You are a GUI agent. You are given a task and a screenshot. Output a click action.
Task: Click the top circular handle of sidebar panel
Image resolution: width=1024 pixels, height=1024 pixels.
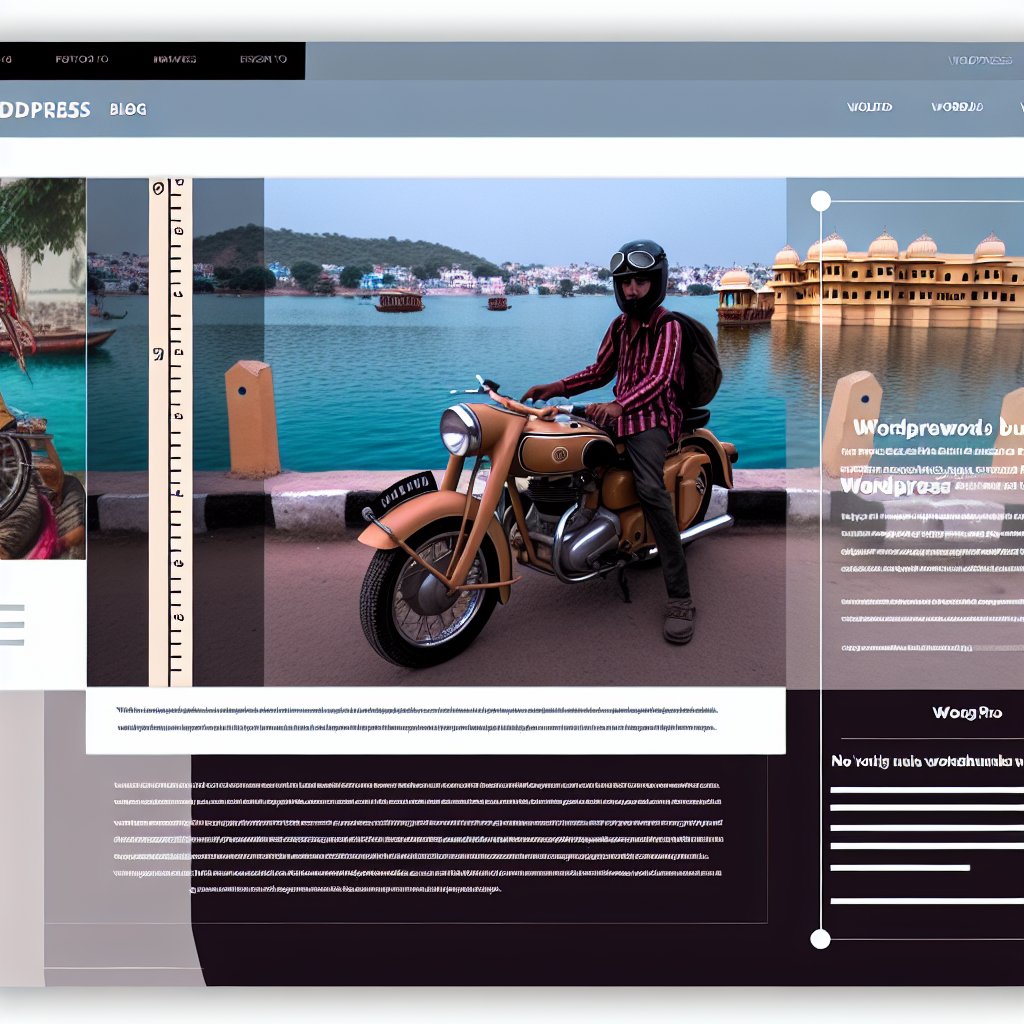[x=820, y=201]
